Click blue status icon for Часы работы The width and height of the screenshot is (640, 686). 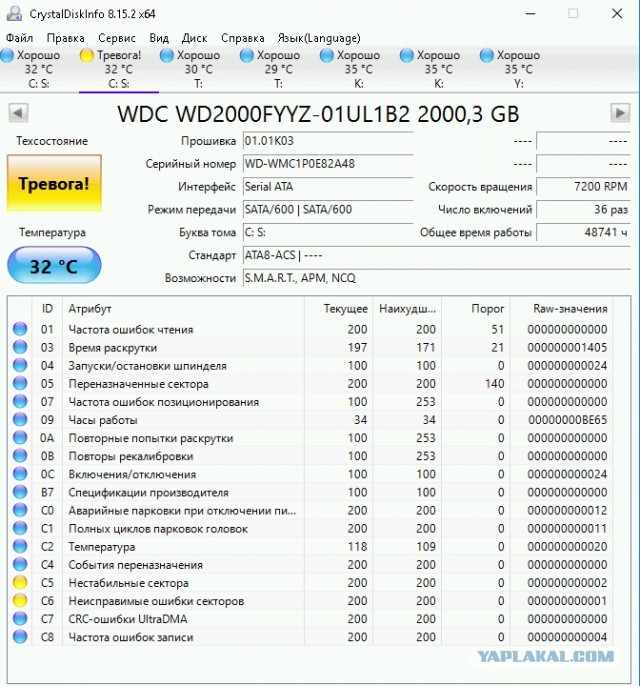20,420
